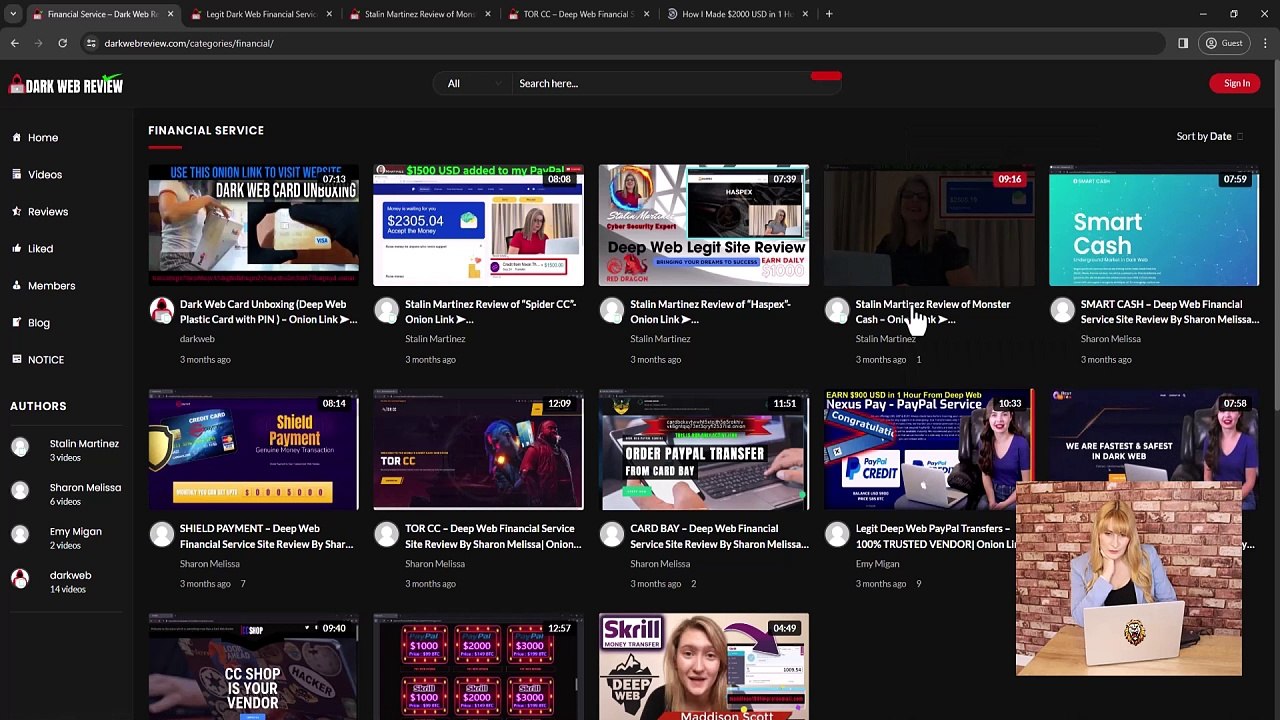The image size is (1280, 720).
Task: Open the Smart Cash video thumbnail
Action: point(1153,226)
